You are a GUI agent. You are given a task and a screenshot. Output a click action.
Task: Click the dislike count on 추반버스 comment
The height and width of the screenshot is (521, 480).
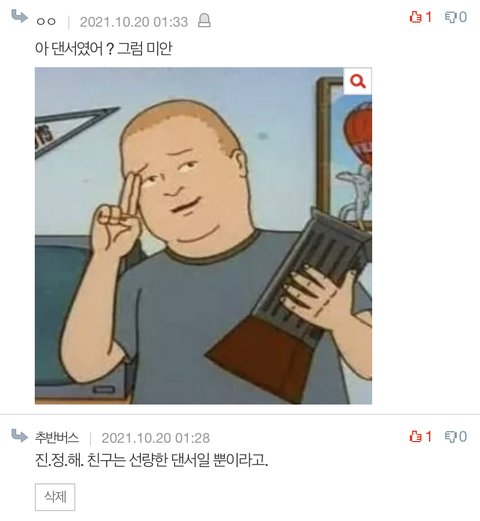pyautogui.click(x=463, y=436)
